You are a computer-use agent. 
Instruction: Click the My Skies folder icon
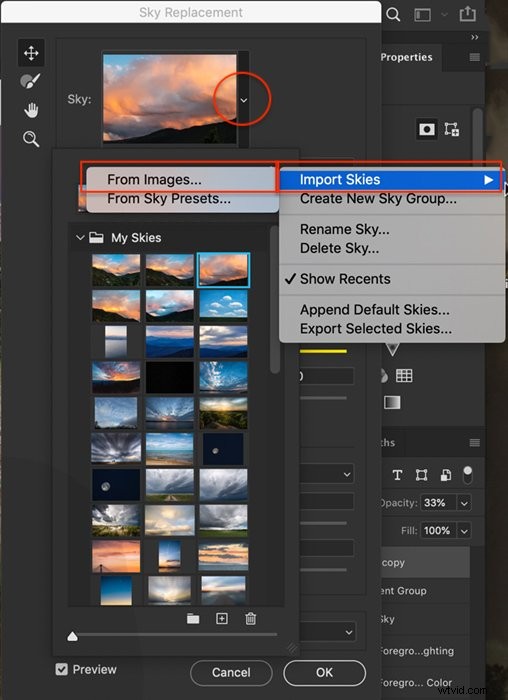pyautogui.click(x=96, y=238)
